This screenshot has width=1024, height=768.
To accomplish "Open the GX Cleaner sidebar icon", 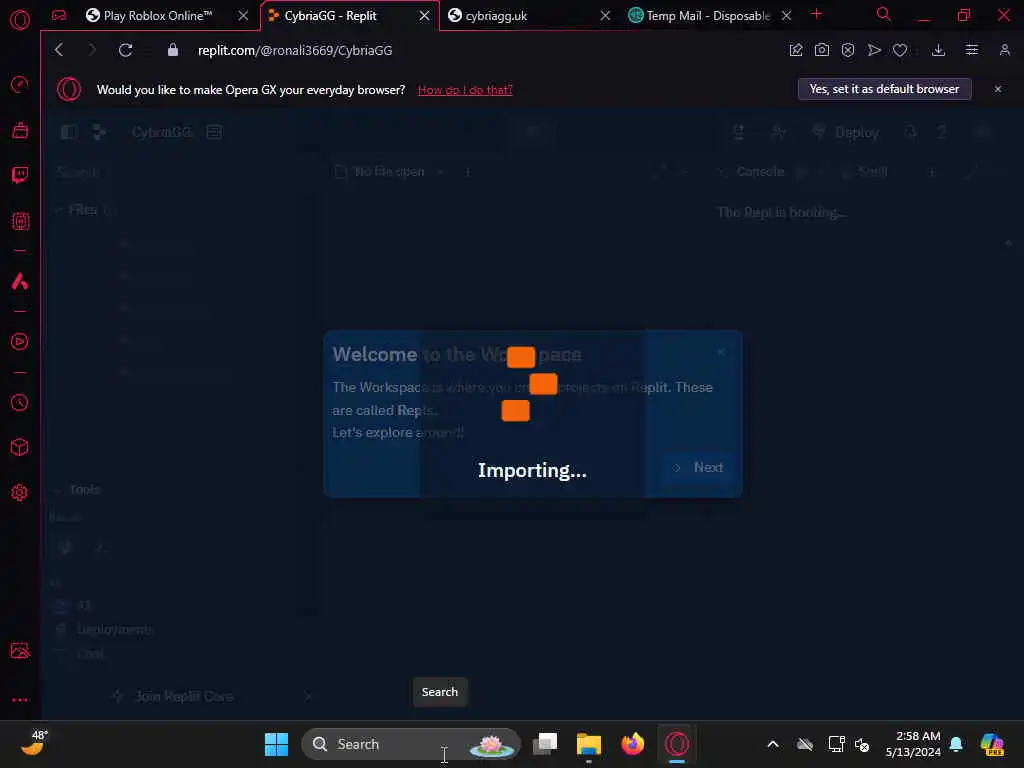I will click(x=20, y=130).
